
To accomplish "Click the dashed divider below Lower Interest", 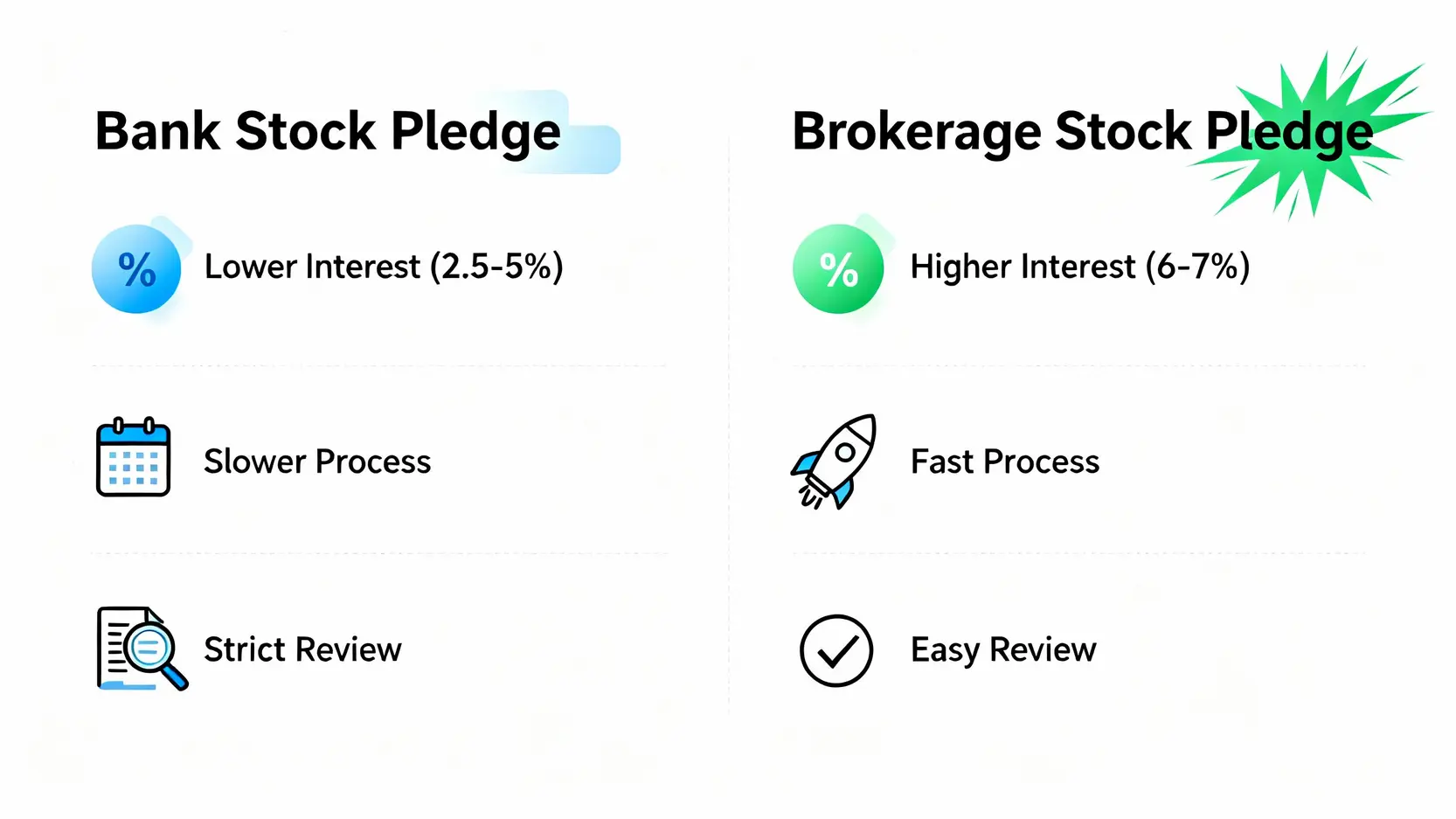I will click(380, 366).
